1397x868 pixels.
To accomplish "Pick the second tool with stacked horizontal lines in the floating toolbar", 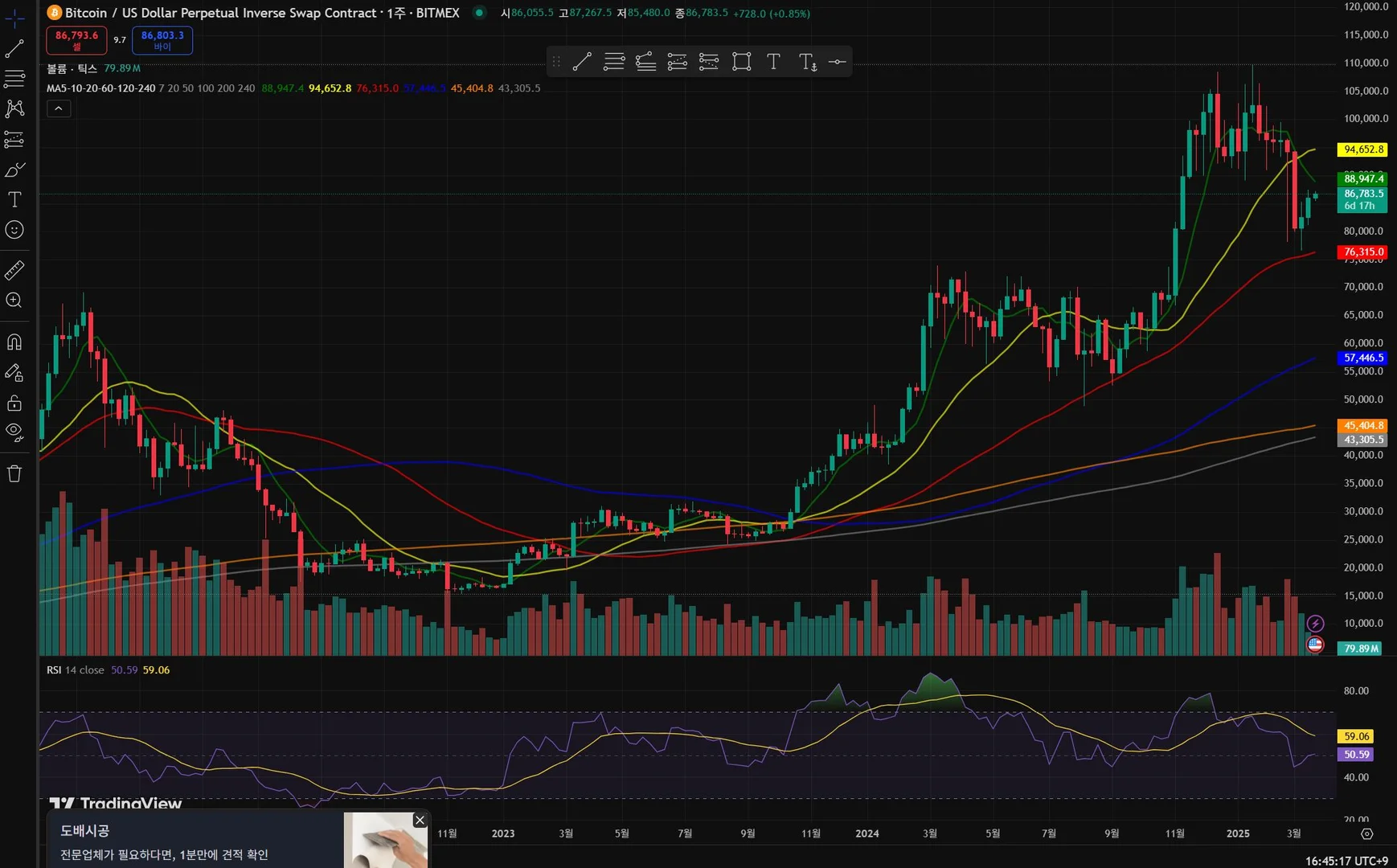I will 614,62.
